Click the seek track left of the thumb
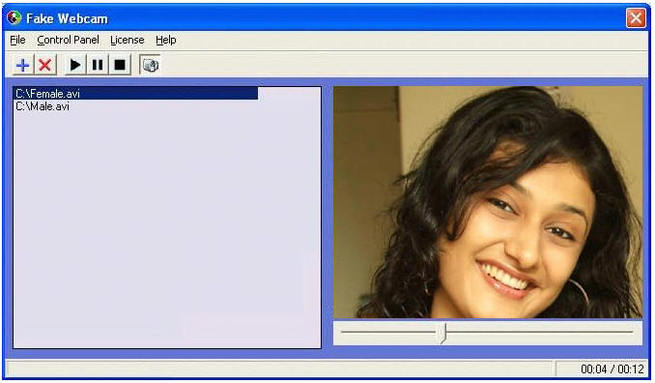The width and height of the screenshot is (655, 383). [x=390, y=332]
